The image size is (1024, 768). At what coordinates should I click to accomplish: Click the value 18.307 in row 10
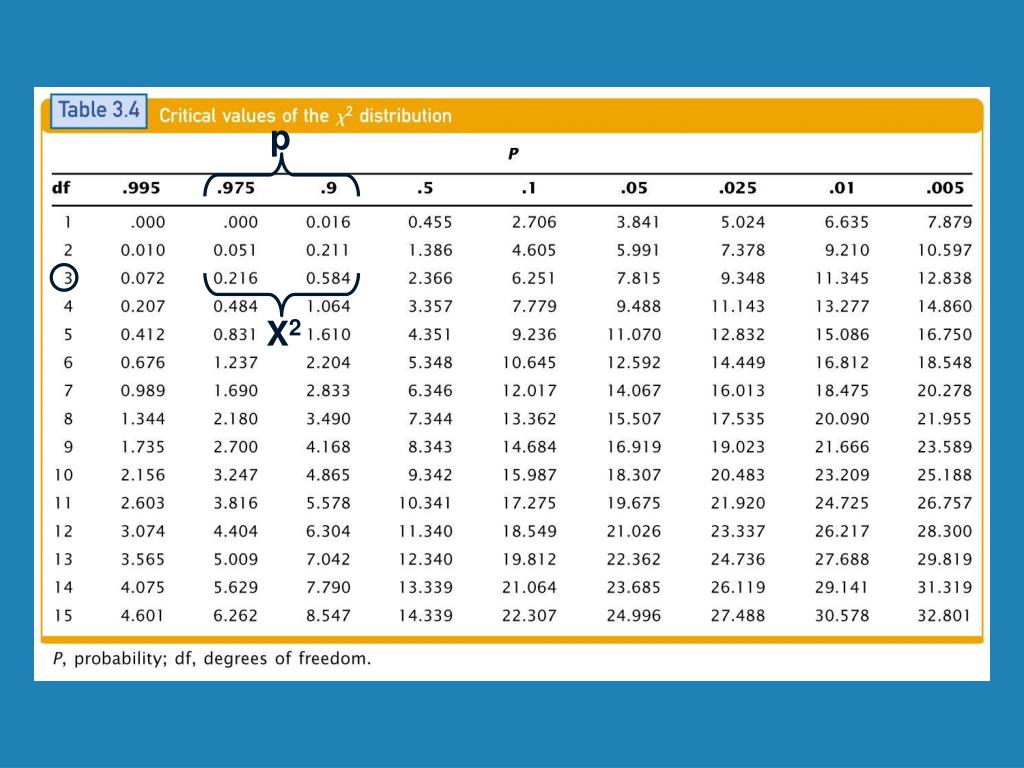tap(633, 475)
